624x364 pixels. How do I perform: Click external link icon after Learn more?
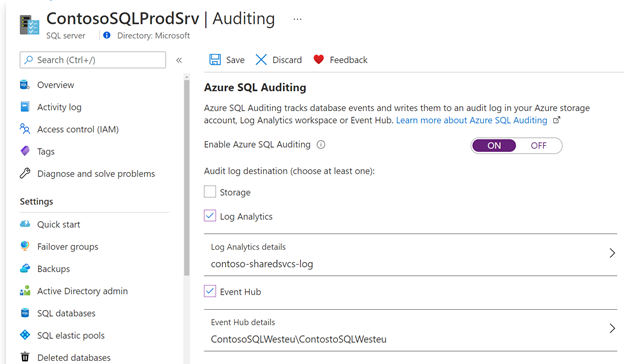click(x=556, y=120)
